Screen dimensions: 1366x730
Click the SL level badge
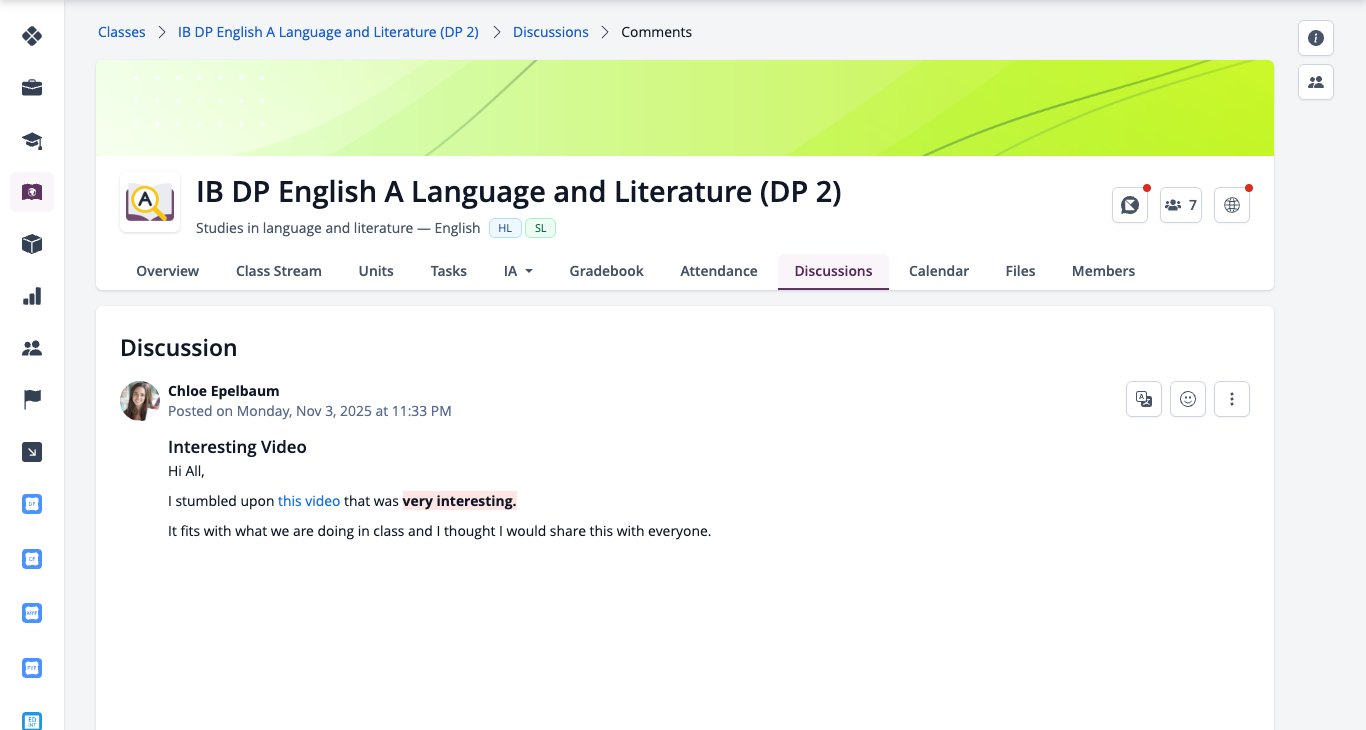point(540,228)
